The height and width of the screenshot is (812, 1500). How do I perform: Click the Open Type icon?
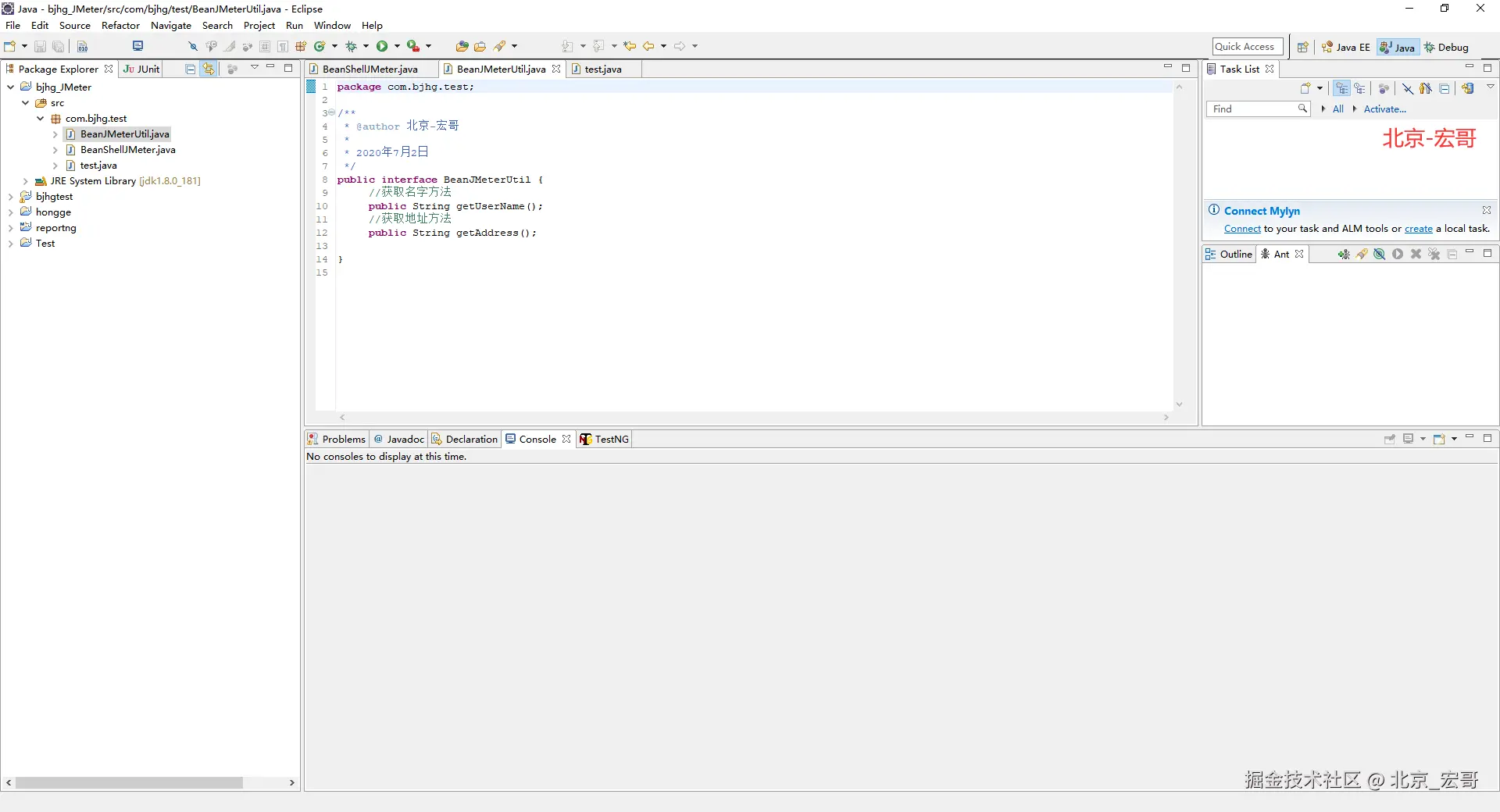click(462, 46)
